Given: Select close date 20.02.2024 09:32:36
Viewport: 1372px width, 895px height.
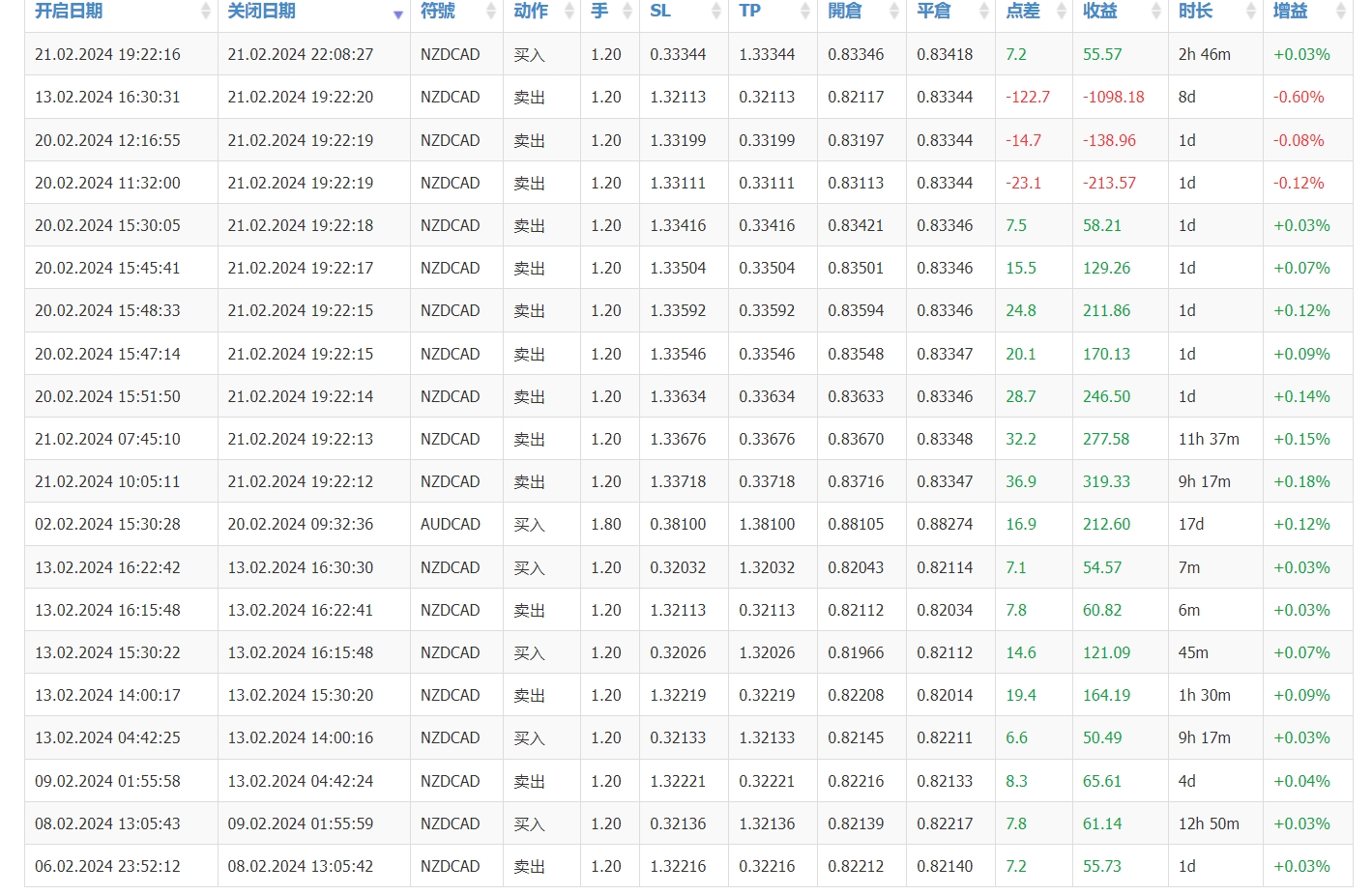Looking at the screenshot, I should (x=301, y=524).
